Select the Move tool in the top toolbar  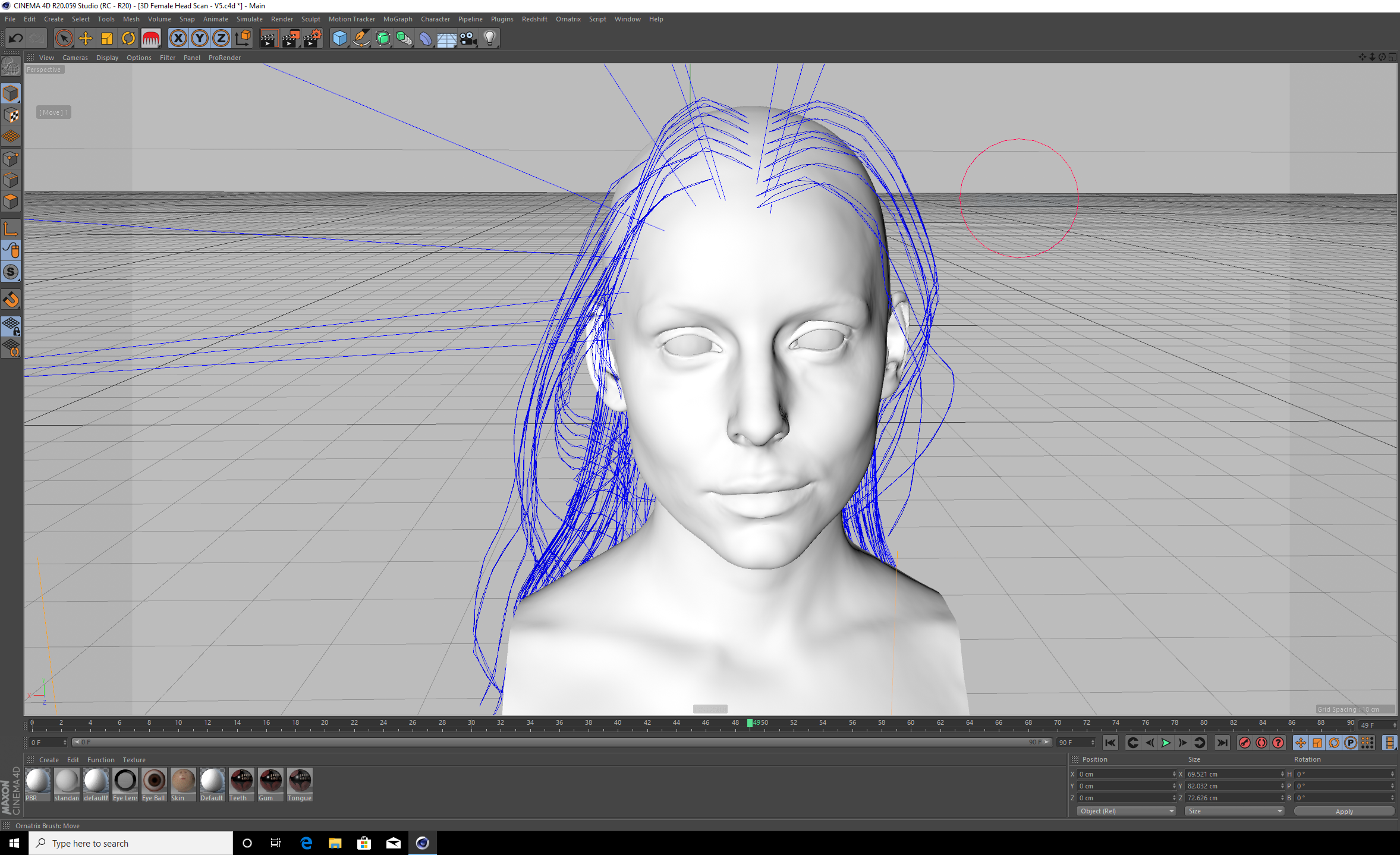tap(86, 39)
